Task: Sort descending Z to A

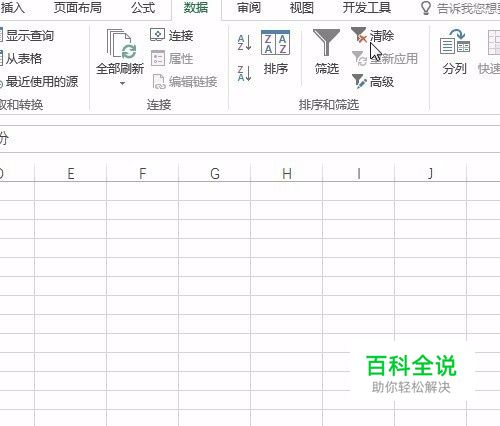Action: [x=244, y=73]
